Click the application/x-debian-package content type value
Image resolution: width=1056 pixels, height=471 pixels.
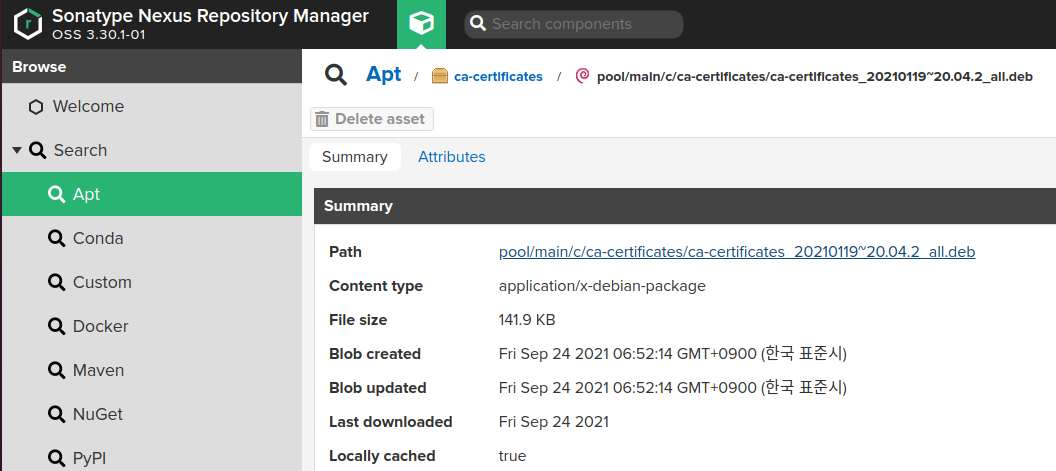click(x=602, y=286)
